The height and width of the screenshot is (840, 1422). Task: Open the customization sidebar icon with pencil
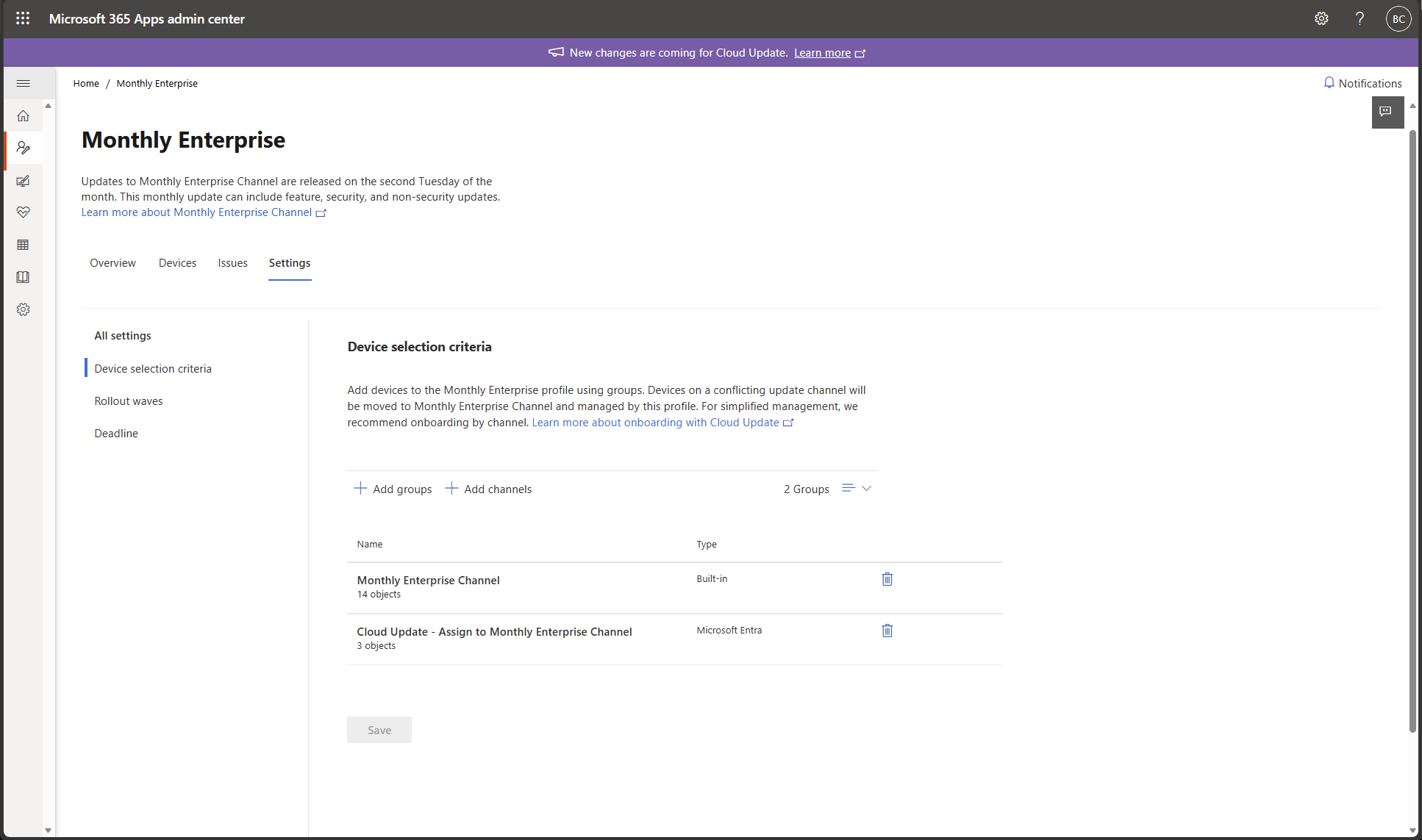point(24,180)
